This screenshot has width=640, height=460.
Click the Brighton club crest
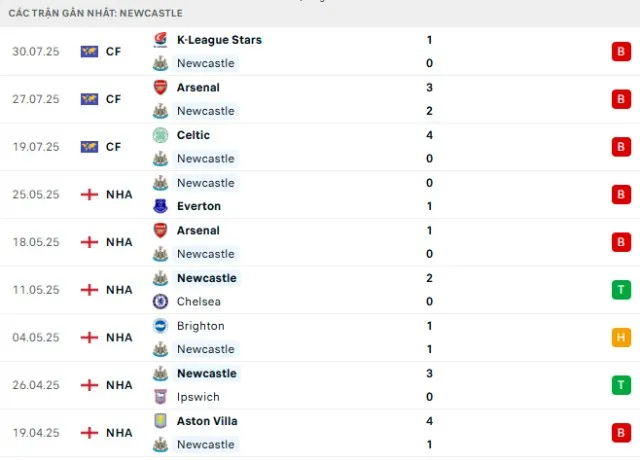pos(159,326)
